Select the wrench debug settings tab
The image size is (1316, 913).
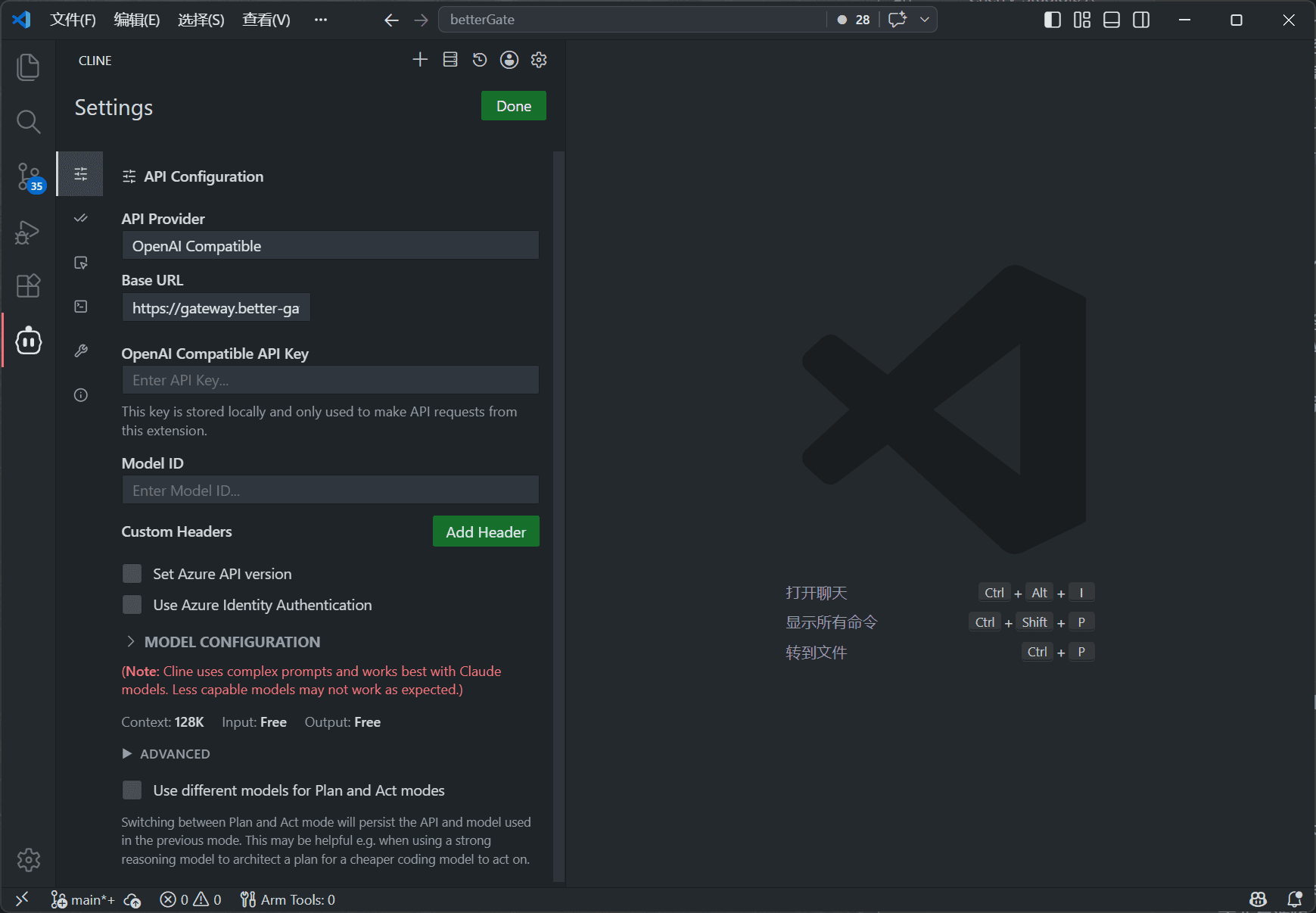coord(81,351)
